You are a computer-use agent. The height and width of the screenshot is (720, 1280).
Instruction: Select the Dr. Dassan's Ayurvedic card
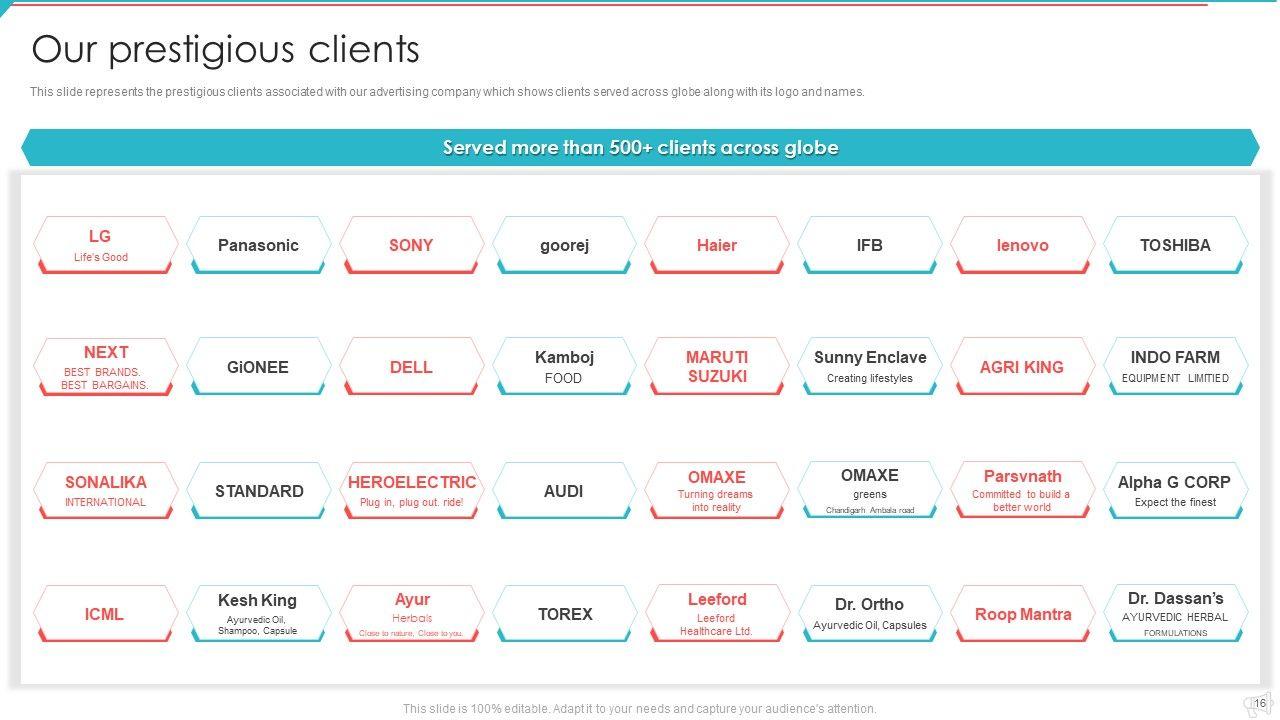[x=1175, y=614]
